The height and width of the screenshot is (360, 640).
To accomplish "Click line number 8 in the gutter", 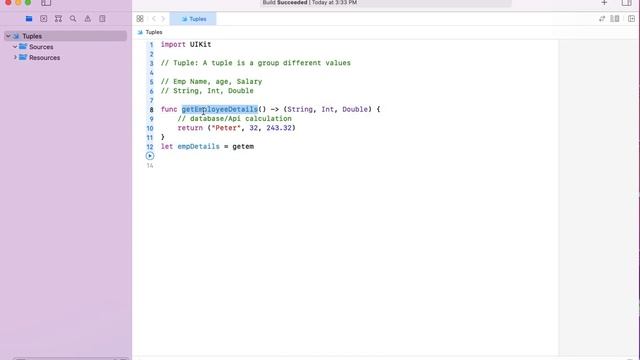I will (151, 110).
